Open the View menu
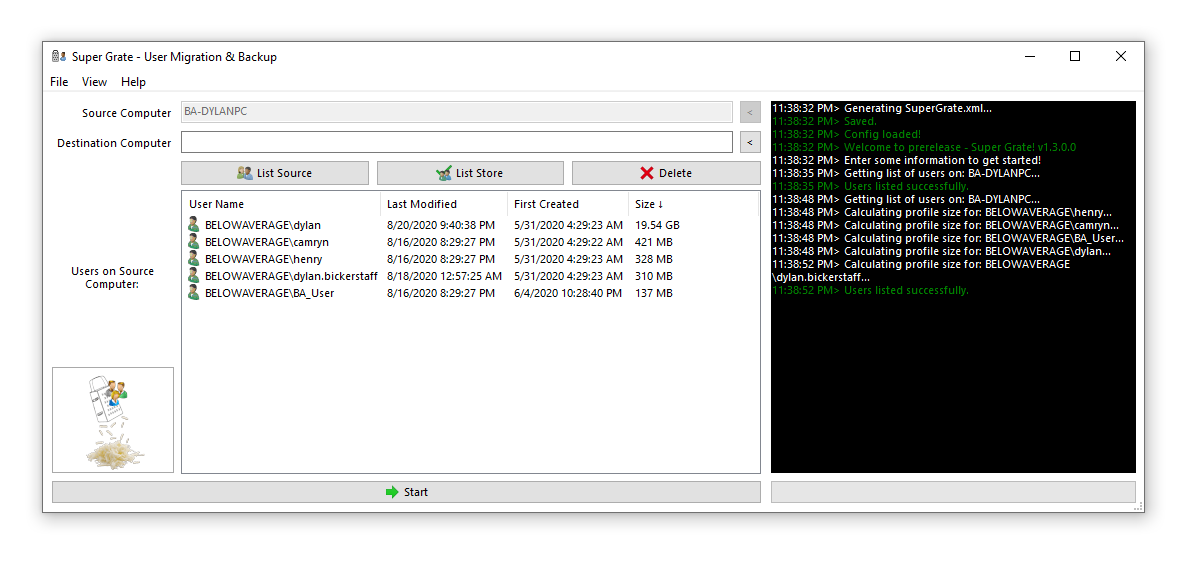Screen dimensions: 1202x571 pyautogui.click(x=95, y=82)
